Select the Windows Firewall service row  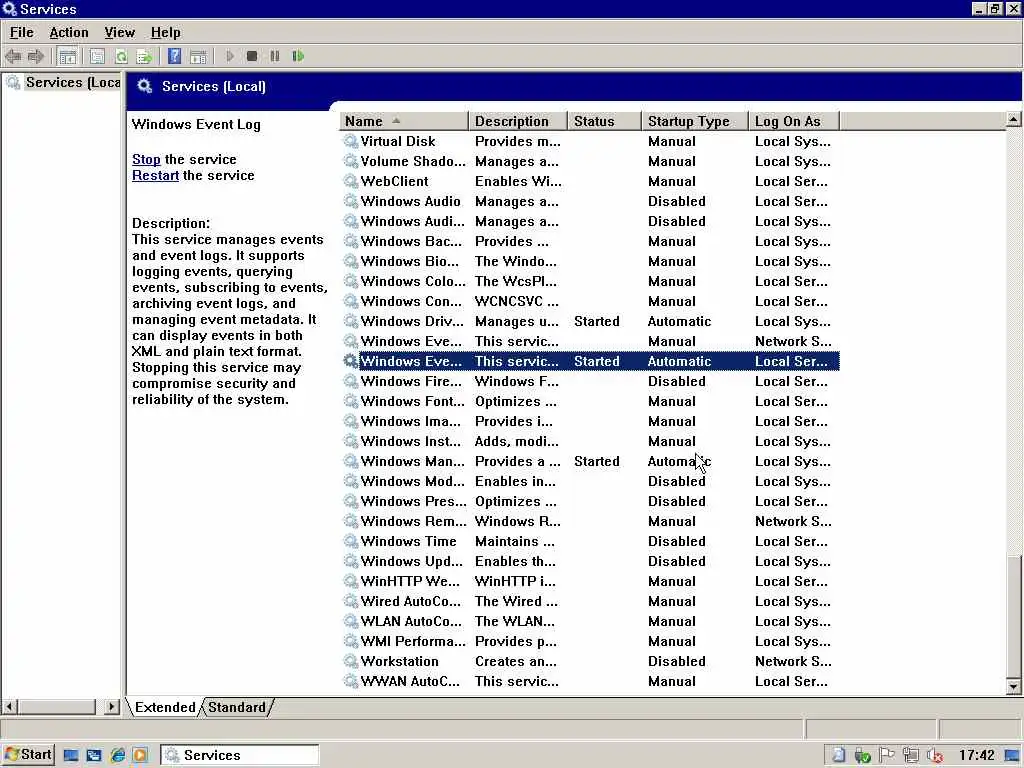590,381
